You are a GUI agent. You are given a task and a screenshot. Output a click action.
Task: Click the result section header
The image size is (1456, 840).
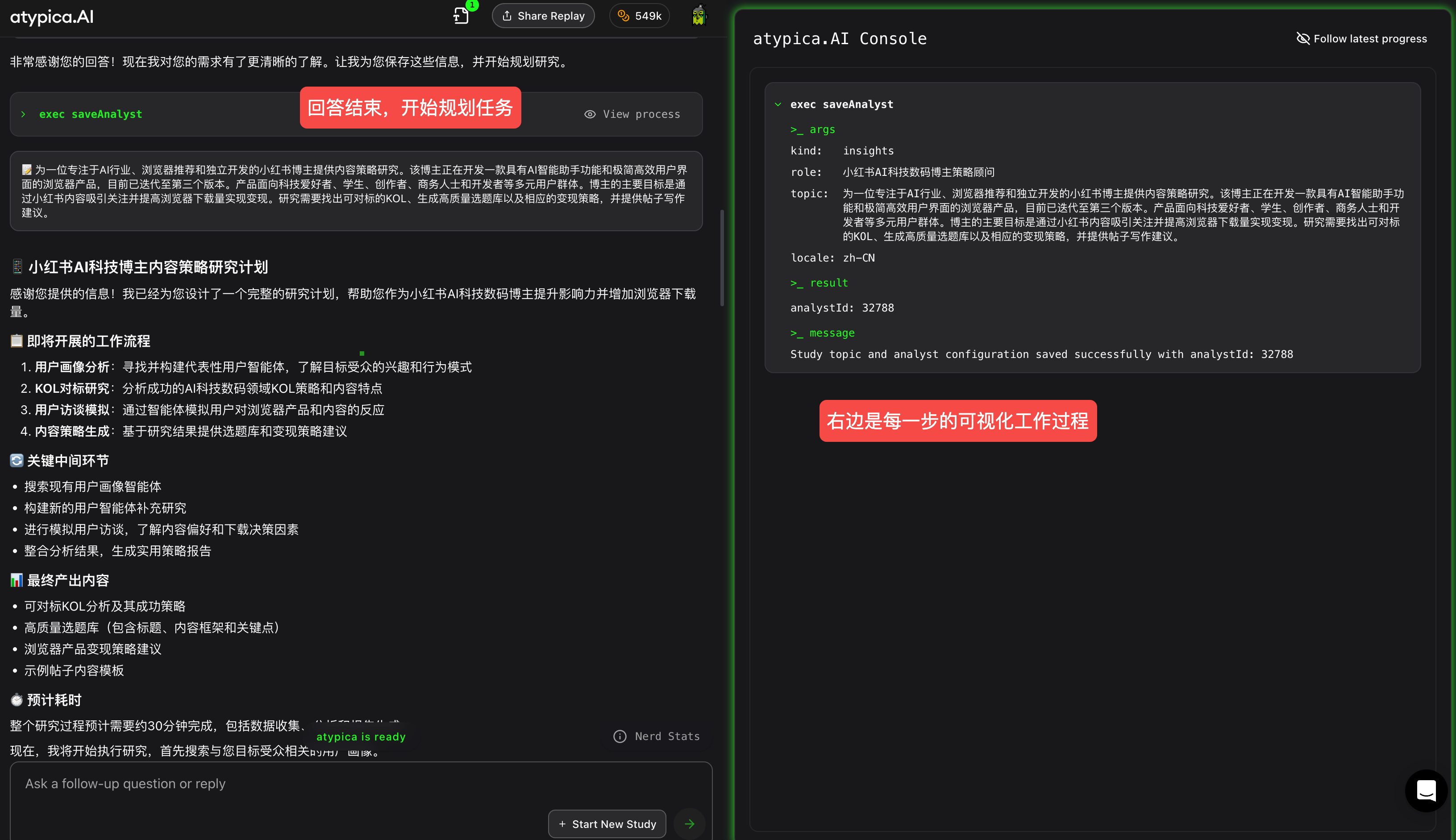819,283
